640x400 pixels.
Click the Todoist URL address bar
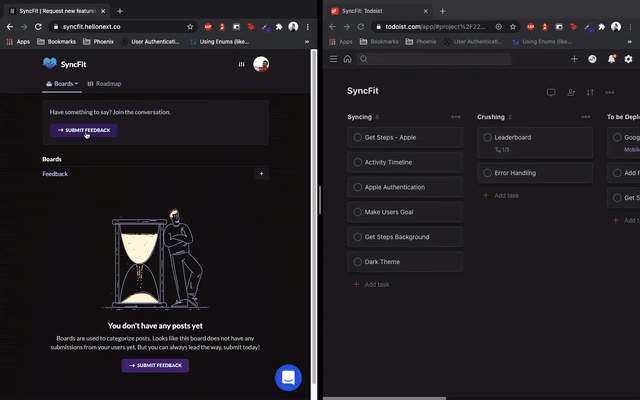coord(445,27)
